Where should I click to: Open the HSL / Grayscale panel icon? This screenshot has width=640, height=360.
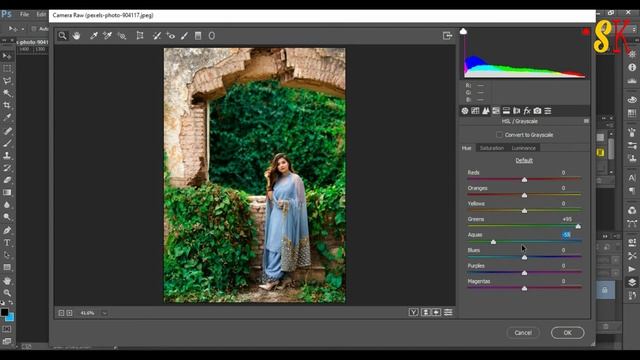496,111
